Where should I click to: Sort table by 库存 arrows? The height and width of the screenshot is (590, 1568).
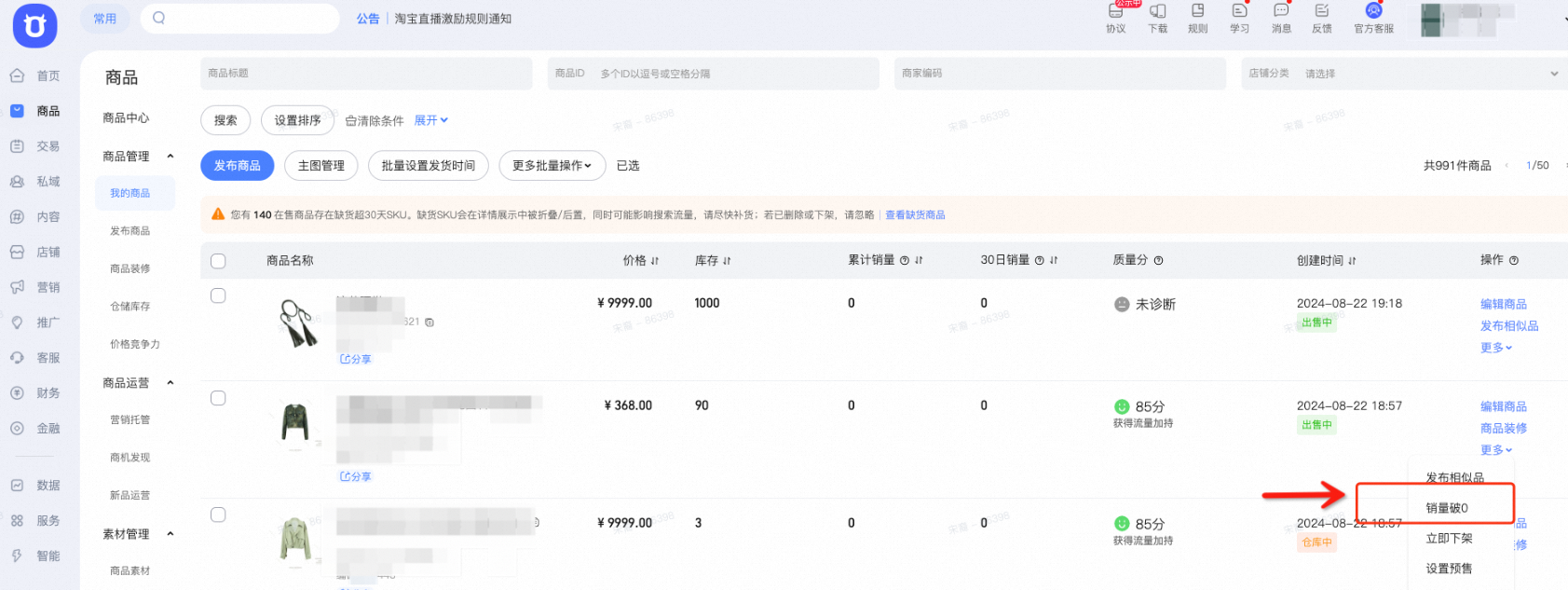tap(727, 261)
